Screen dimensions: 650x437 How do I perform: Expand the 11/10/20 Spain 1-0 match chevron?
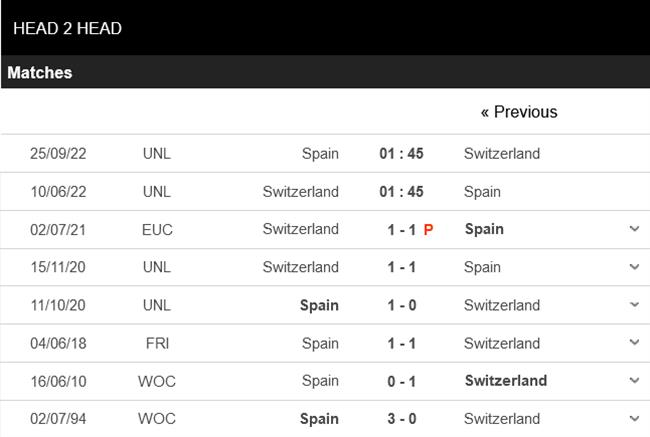[x=634, y=305]
